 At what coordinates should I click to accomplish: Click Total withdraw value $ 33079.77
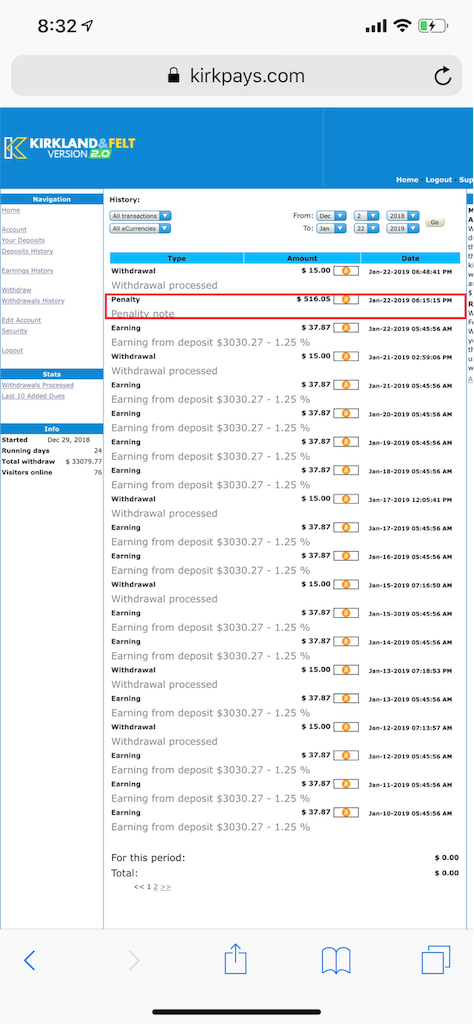pos(84,462)
